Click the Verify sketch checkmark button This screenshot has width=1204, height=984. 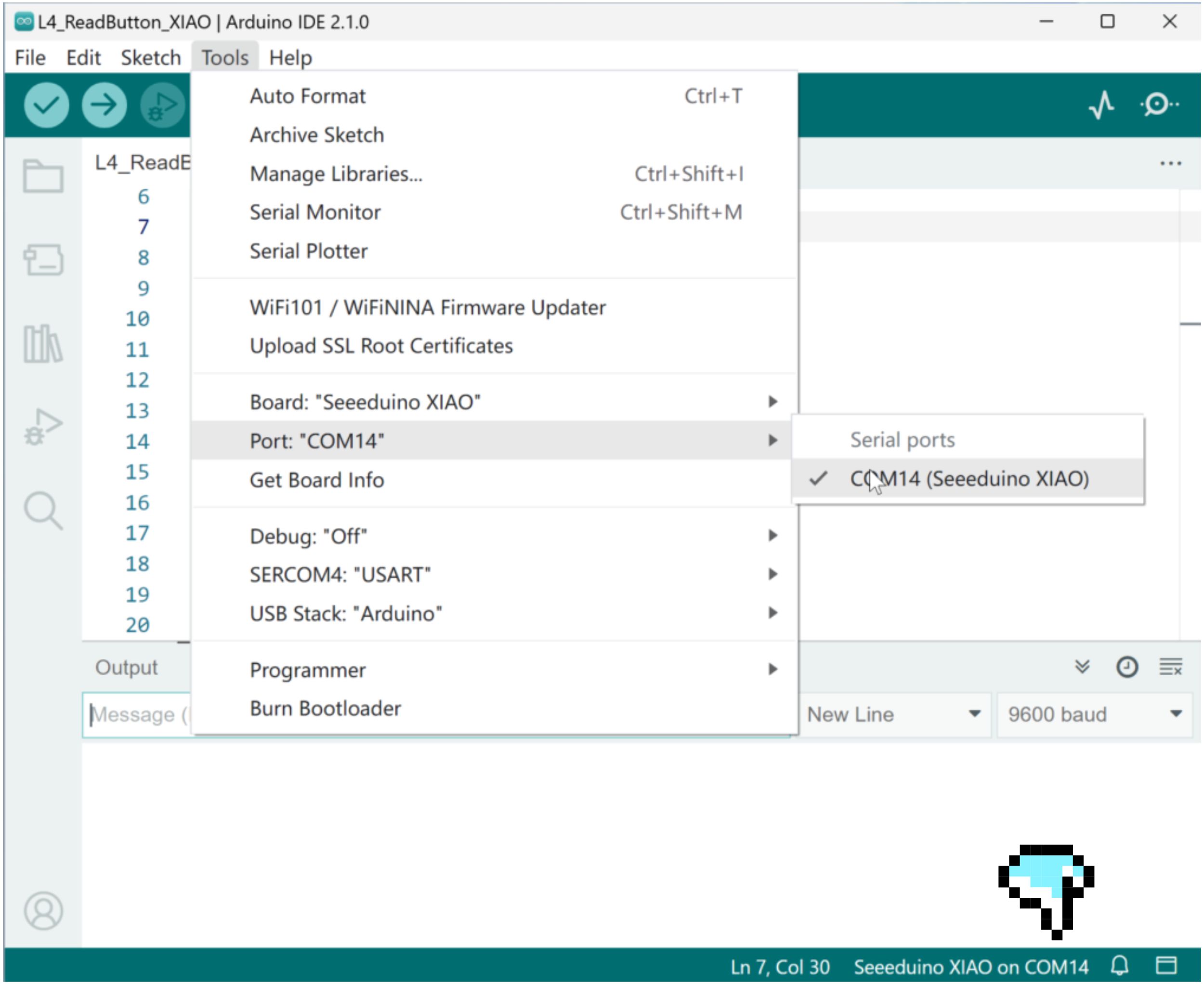pyautogui.click(x=47, y=105)
